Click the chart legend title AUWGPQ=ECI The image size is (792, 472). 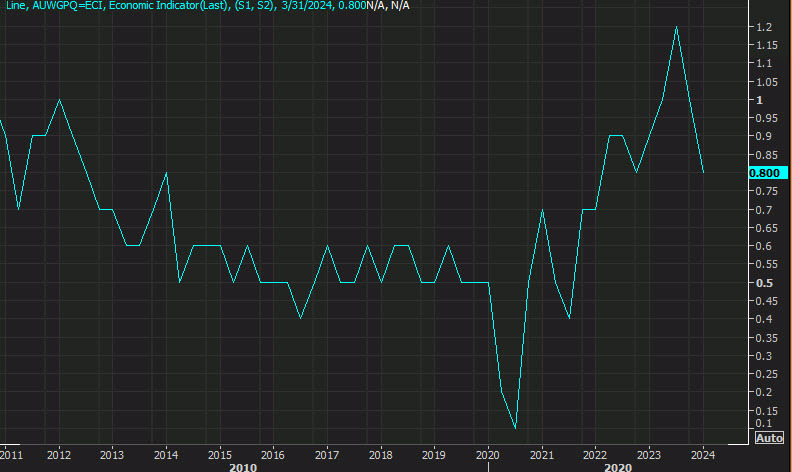[68, 6]
